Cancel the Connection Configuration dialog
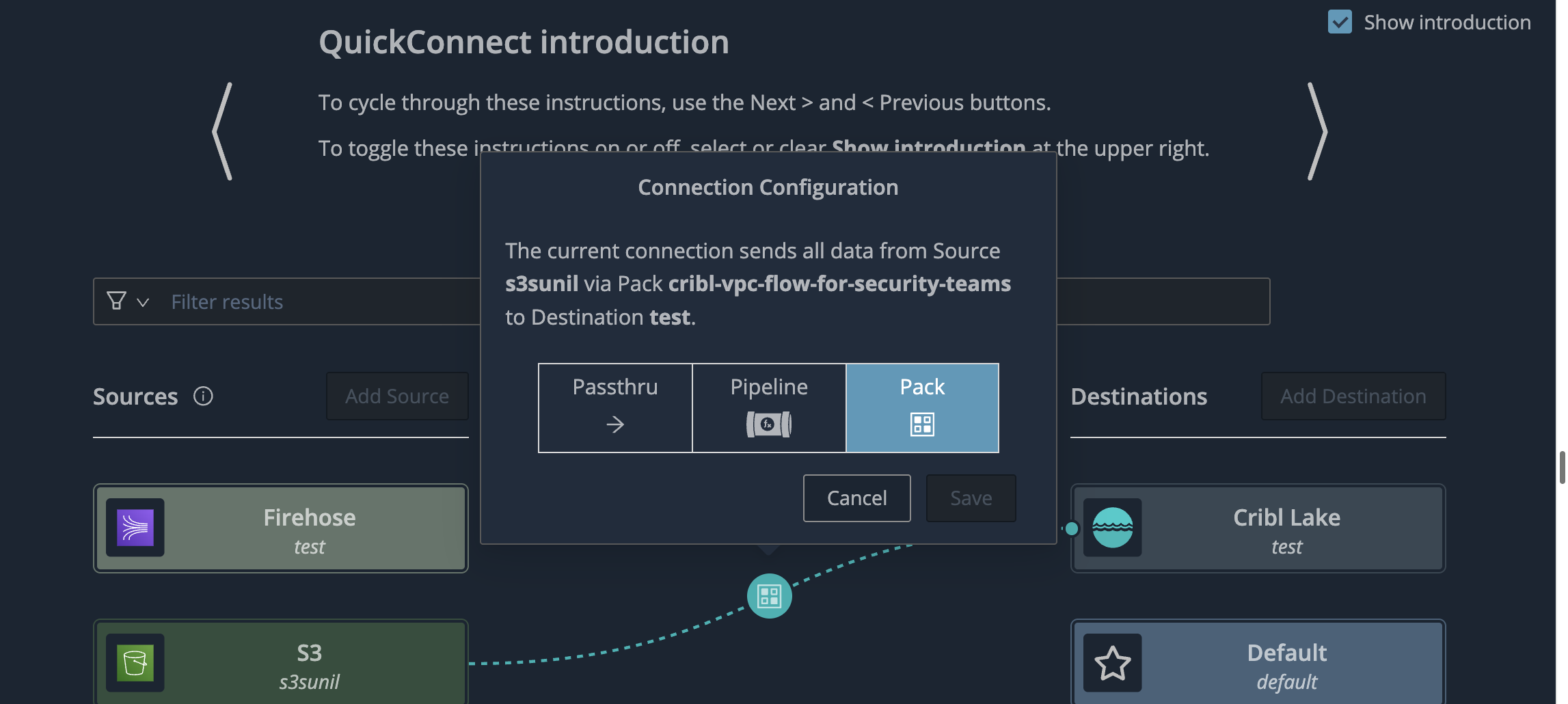The width and height of the screenshot is (1568, 704). pyautogui.click(x=856, y=498)
